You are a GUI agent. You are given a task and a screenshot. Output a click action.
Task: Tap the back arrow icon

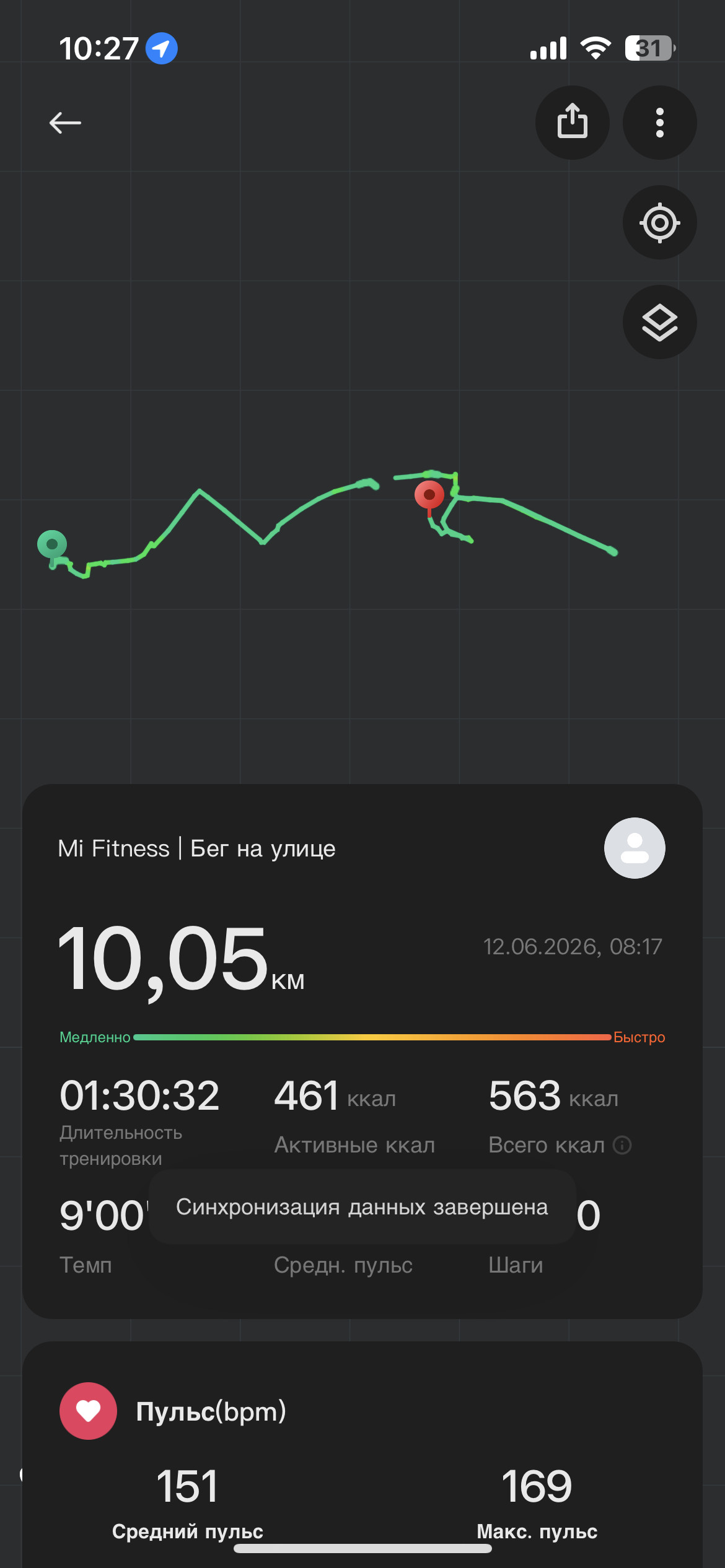click(65, 123)
